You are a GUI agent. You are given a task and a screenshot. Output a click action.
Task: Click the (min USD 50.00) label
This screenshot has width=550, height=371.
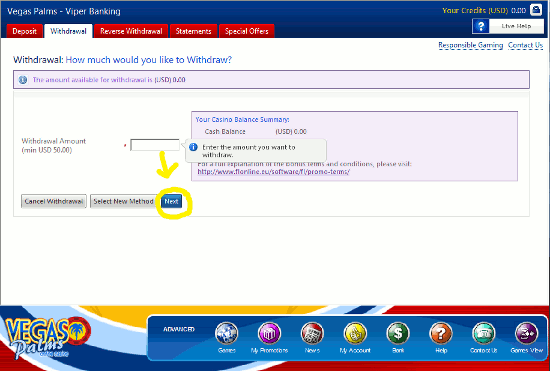[47, 150]
